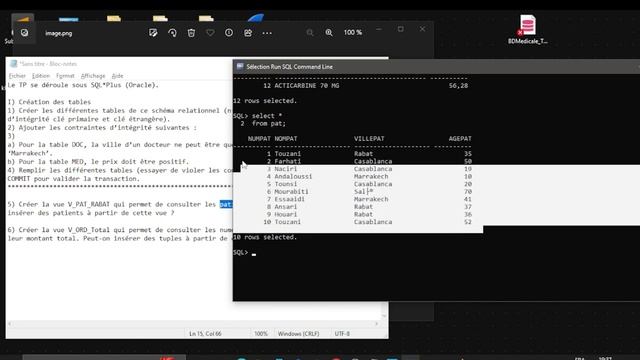This screenshot has width=640, height=360.
Task: Click the NOMPAT column header
Action: pos(286,139)
